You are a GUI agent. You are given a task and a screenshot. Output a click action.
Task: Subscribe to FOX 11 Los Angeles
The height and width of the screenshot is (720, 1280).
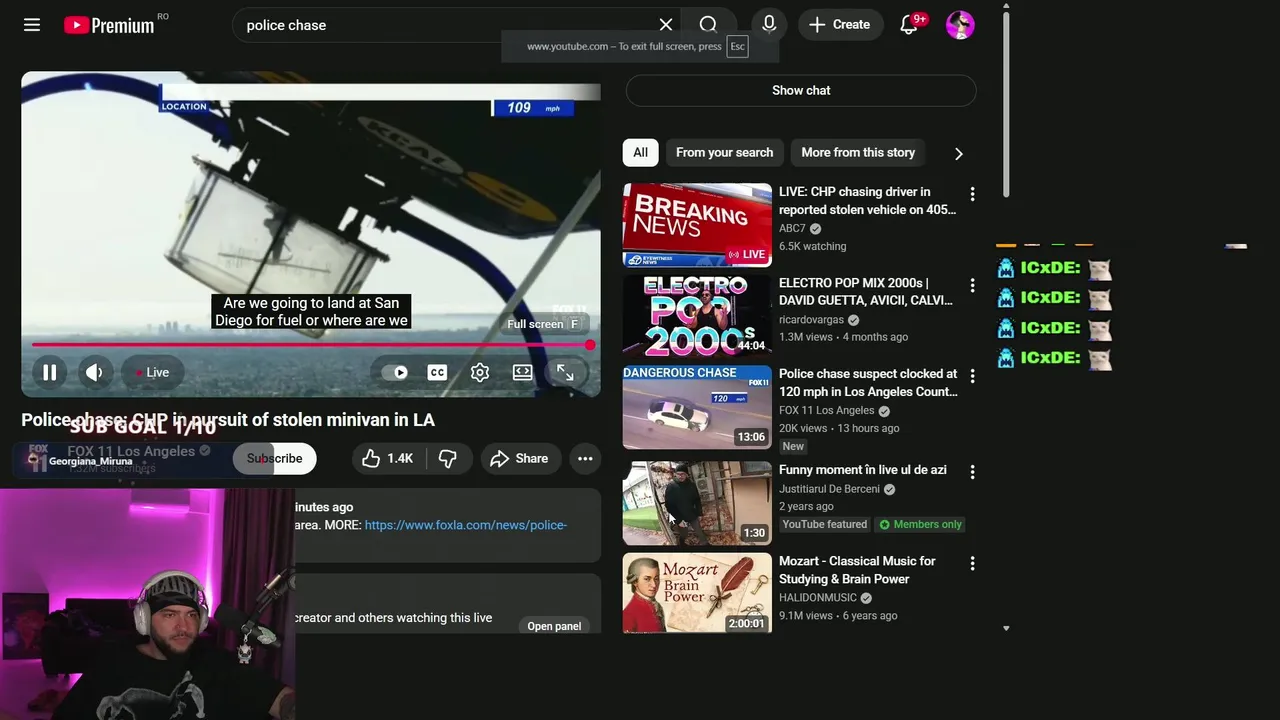coord(274,458)
